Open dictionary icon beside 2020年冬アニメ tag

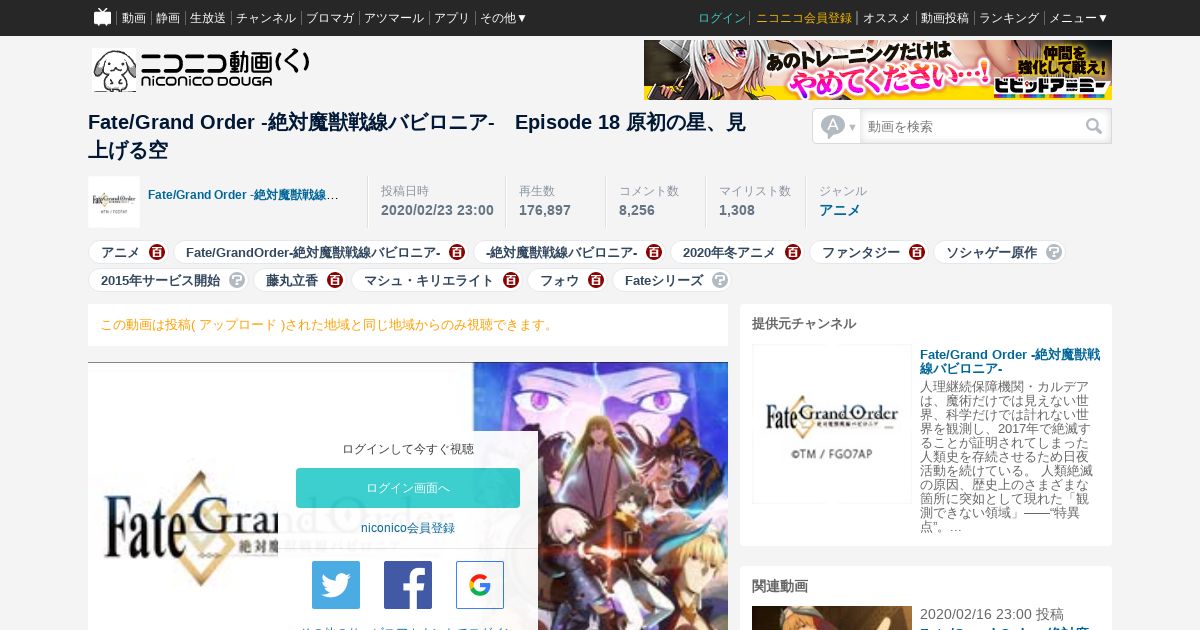pyautogui.click(x=793, y=252)
